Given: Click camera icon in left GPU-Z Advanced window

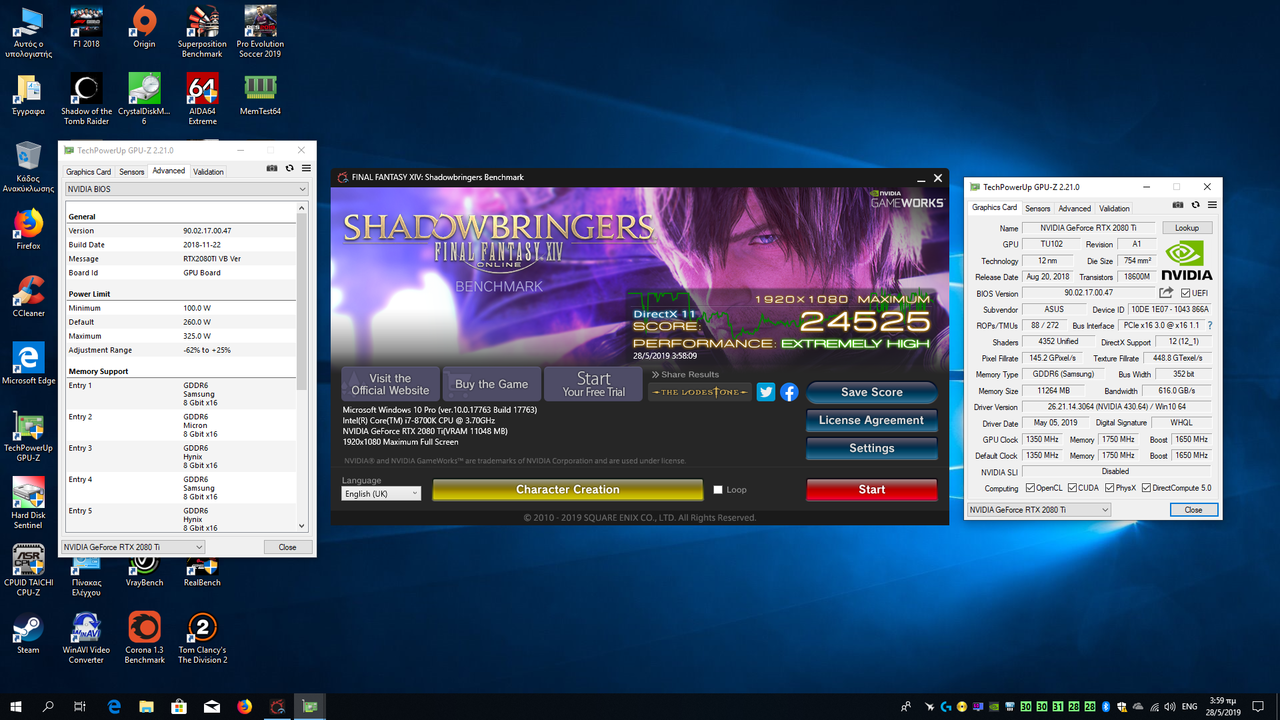Looking at the screenshot, I should click(x=272, y=169).
